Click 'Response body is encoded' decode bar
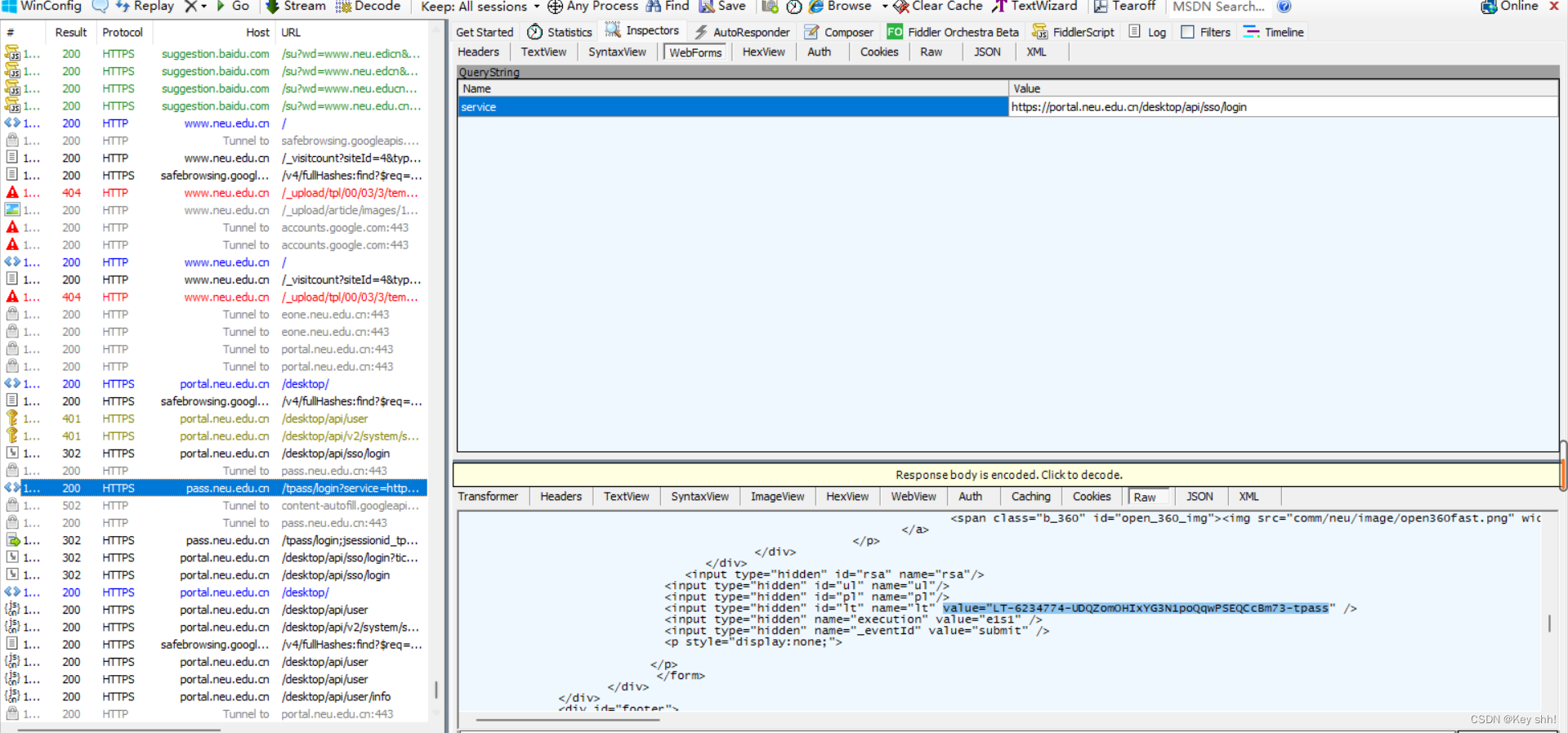 click(1008, 475)
